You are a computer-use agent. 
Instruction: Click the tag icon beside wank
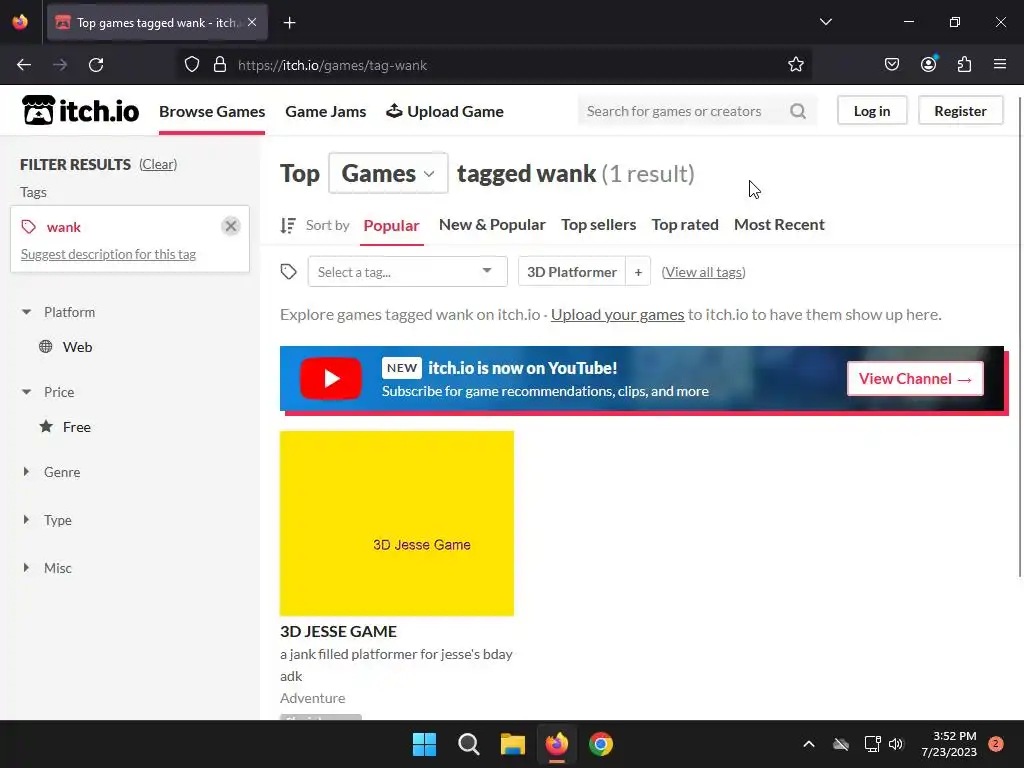(29, 227)
